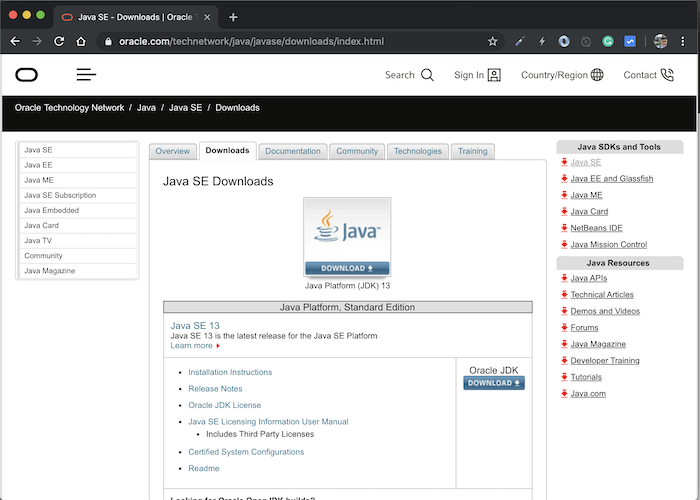Open the blue checkmark extension icon
The image size is (700, 500).
pos(630,42)
